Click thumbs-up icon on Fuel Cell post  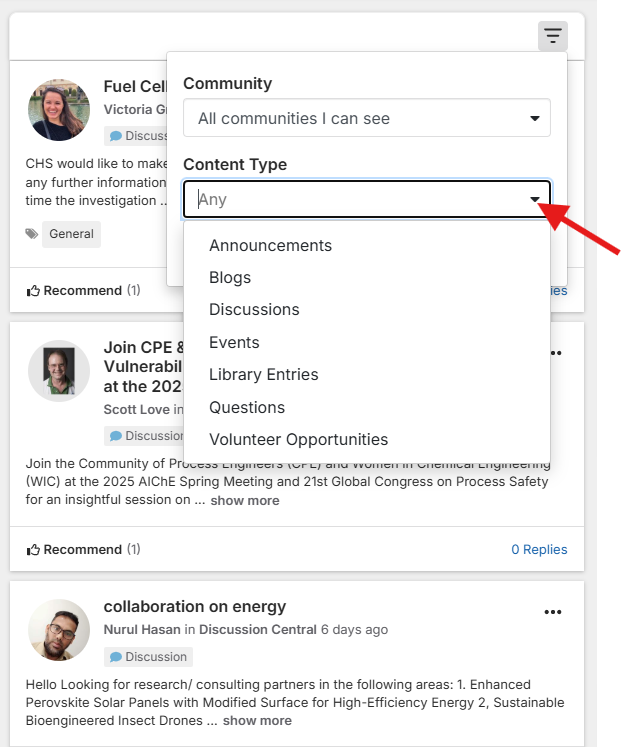coord(34,291)
